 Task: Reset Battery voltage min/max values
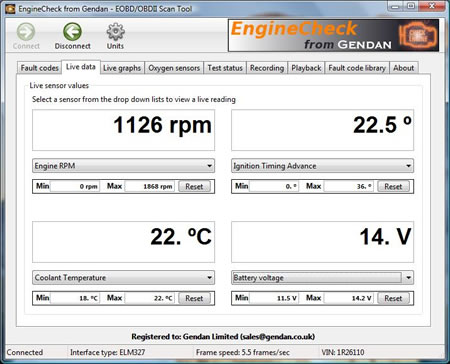[x=393, y=298]
